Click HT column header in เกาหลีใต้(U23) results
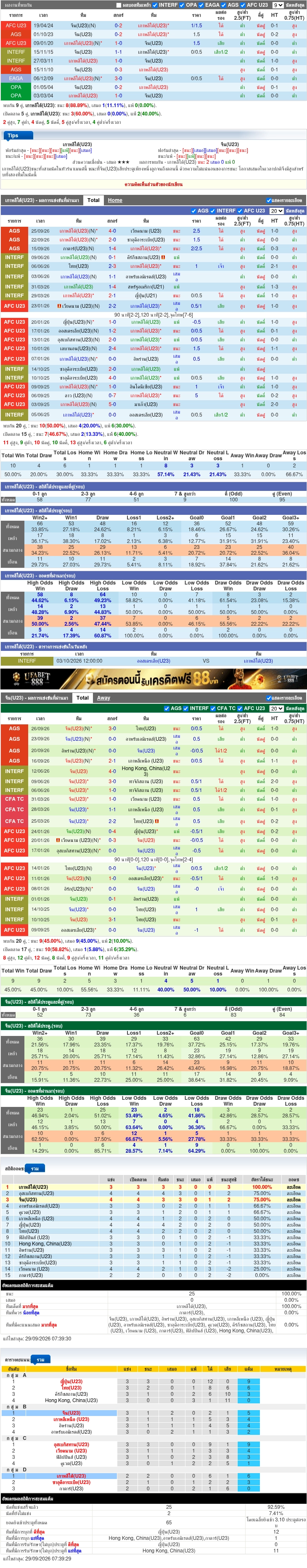This screenshot has height=1568, width=307. click(275, 221)
